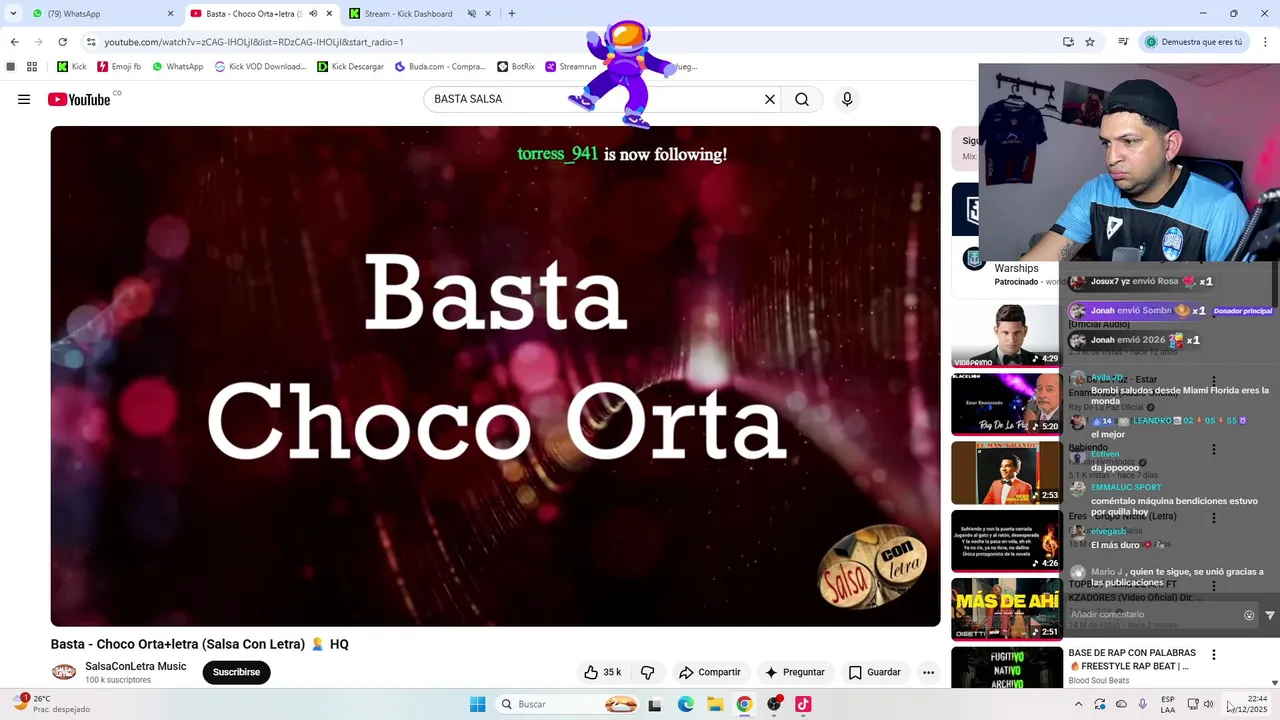Show hidden system tray icons chevron
1280x720 pixels.
pos(1078,704)
